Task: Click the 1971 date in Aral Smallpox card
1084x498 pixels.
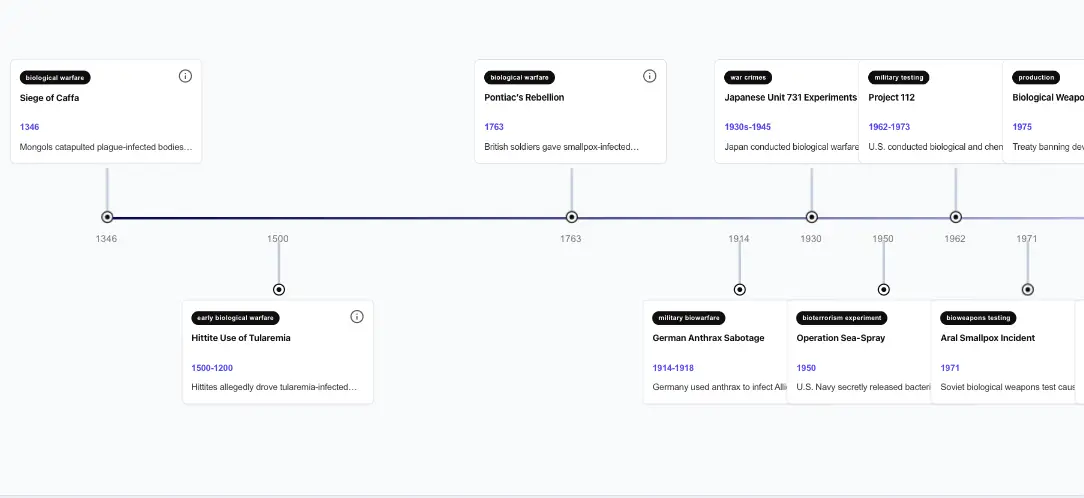Action: pyautogui.click(x=950, y=368)
